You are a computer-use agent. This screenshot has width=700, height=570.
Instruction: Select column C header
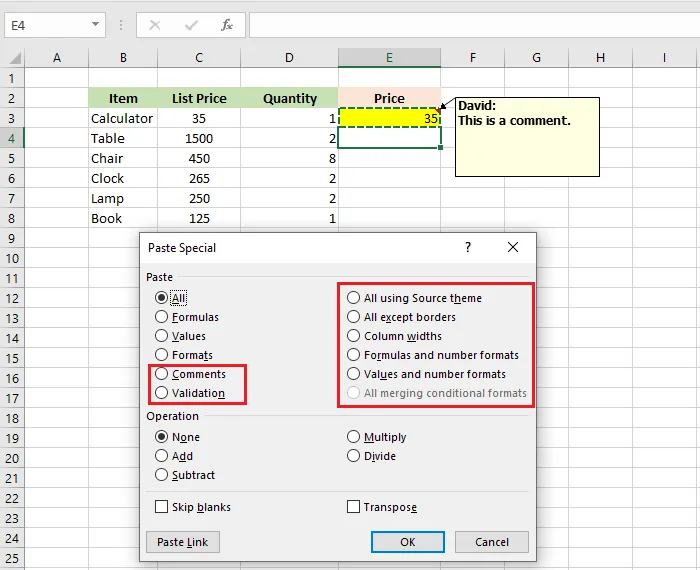199,58
